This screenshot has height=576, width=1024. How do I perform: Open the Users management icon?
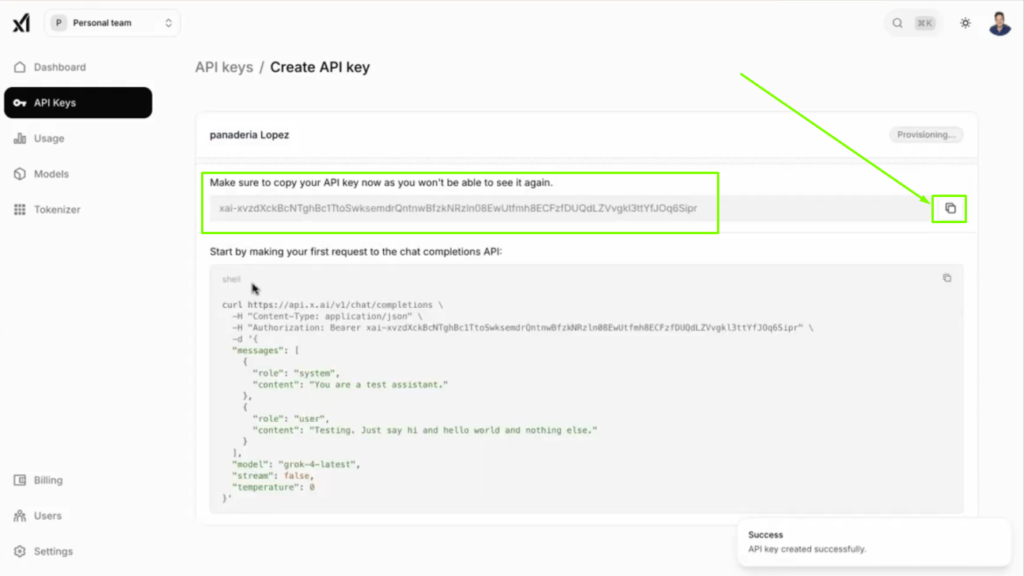pyautogui.click(x=21, y=515)
